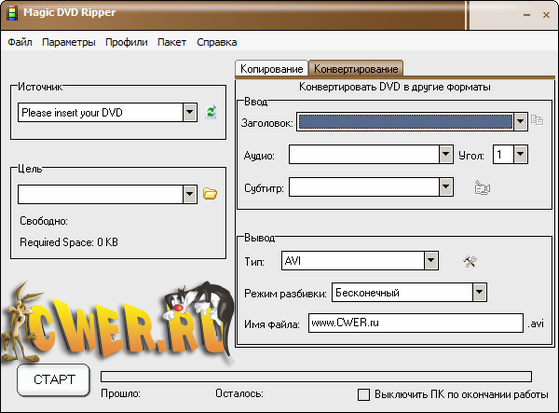This screenshot has height=413, width=559.
Task: Click the Свободно: label
Action: pyautogui.click(x=43, y=221)
